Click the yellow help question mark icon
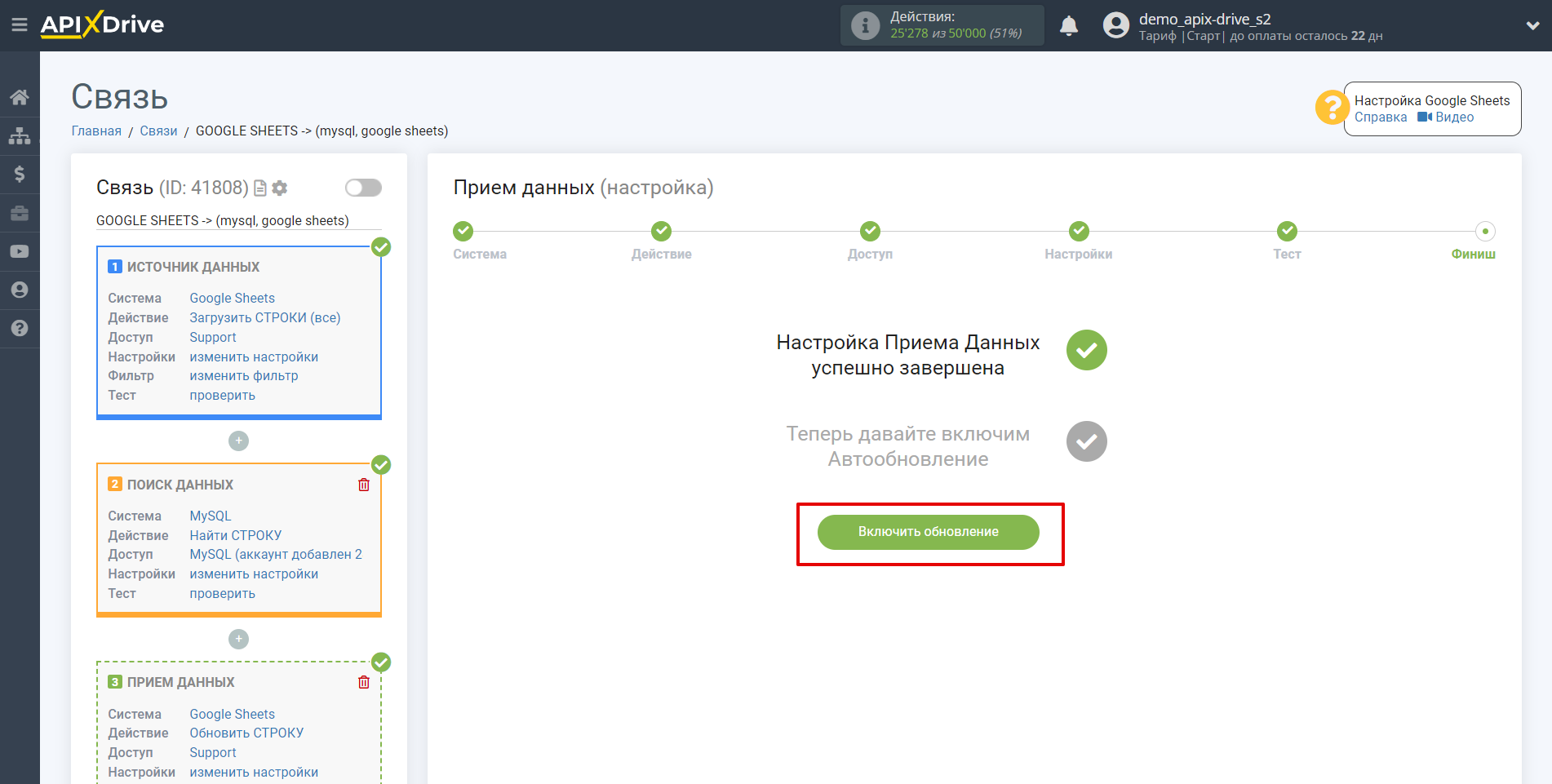Viewport: 1552px width, 784px height. pyautogui.click(x=1332, y=108)
